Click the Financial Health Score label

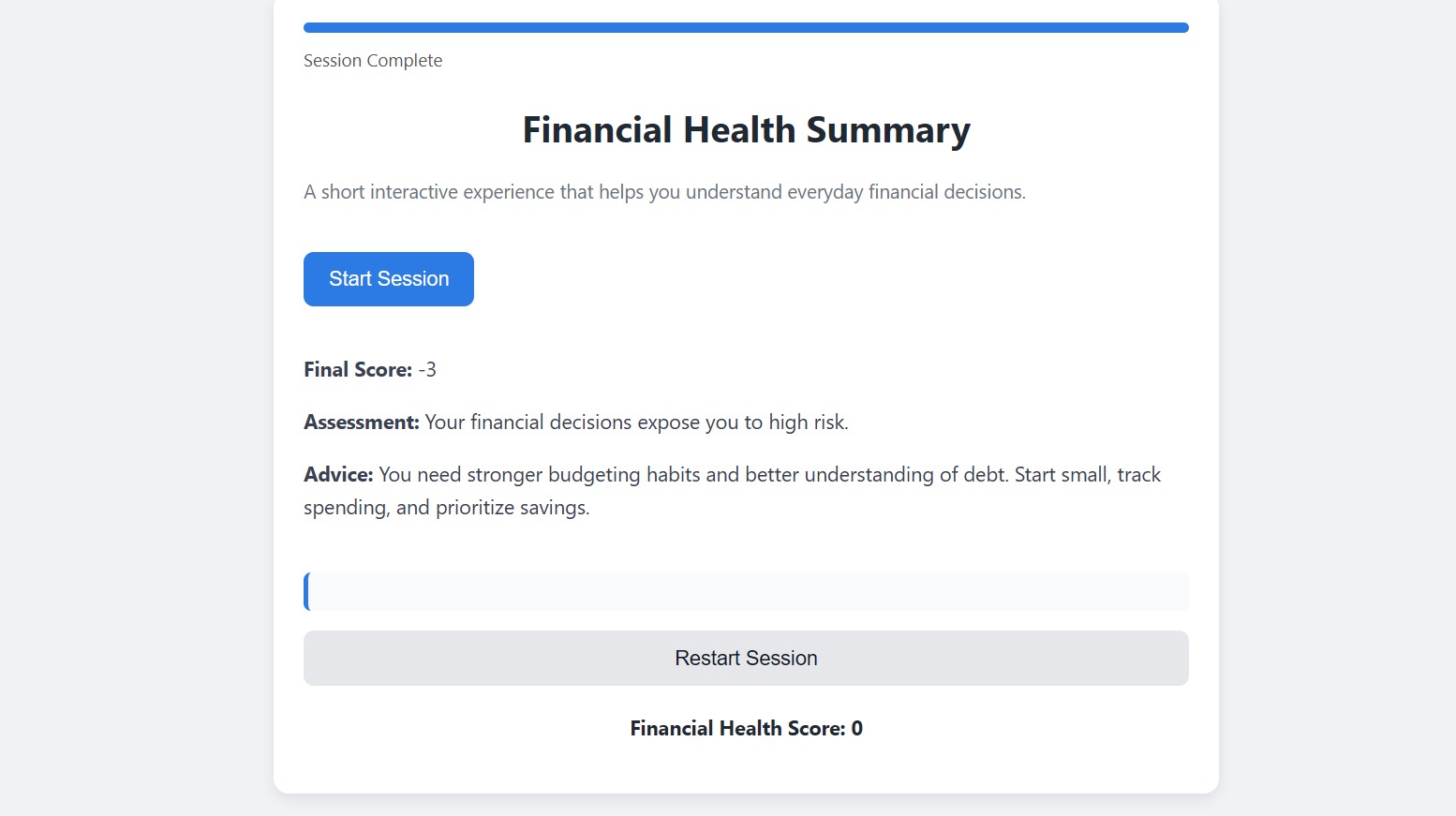(x=737, y=729)
